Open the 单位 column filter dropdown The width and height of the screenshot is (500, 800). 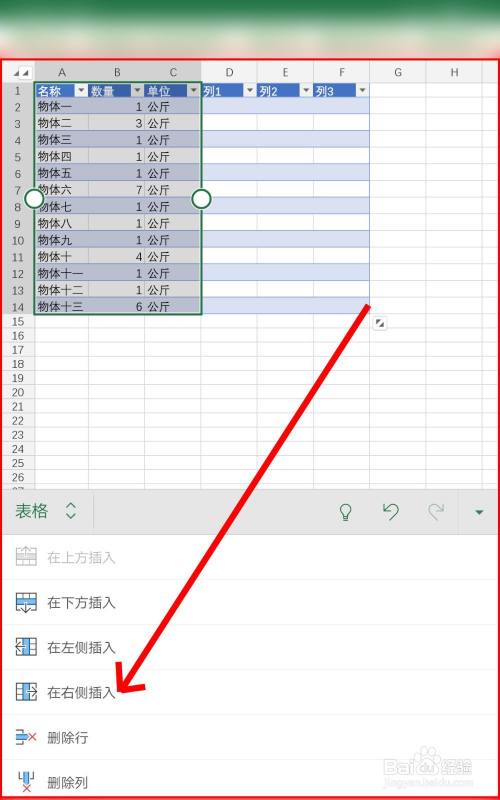[x=193, y=91]
